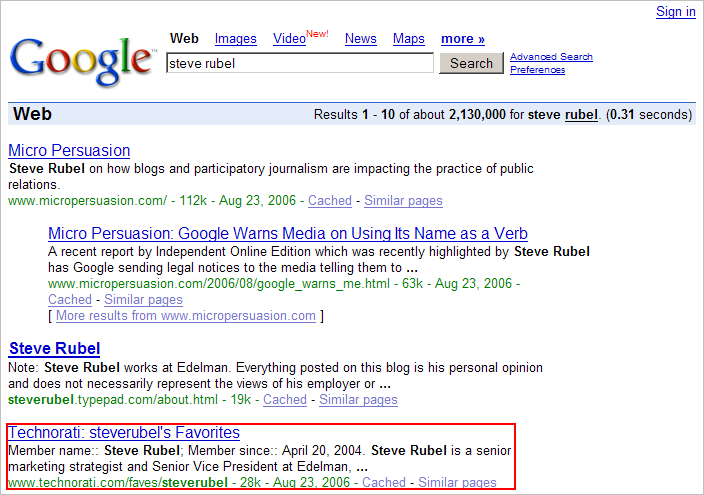Open the Steve Rubel result title
Image resolution: width=704 pixels, height=495 pixels.
click(54, 349)
